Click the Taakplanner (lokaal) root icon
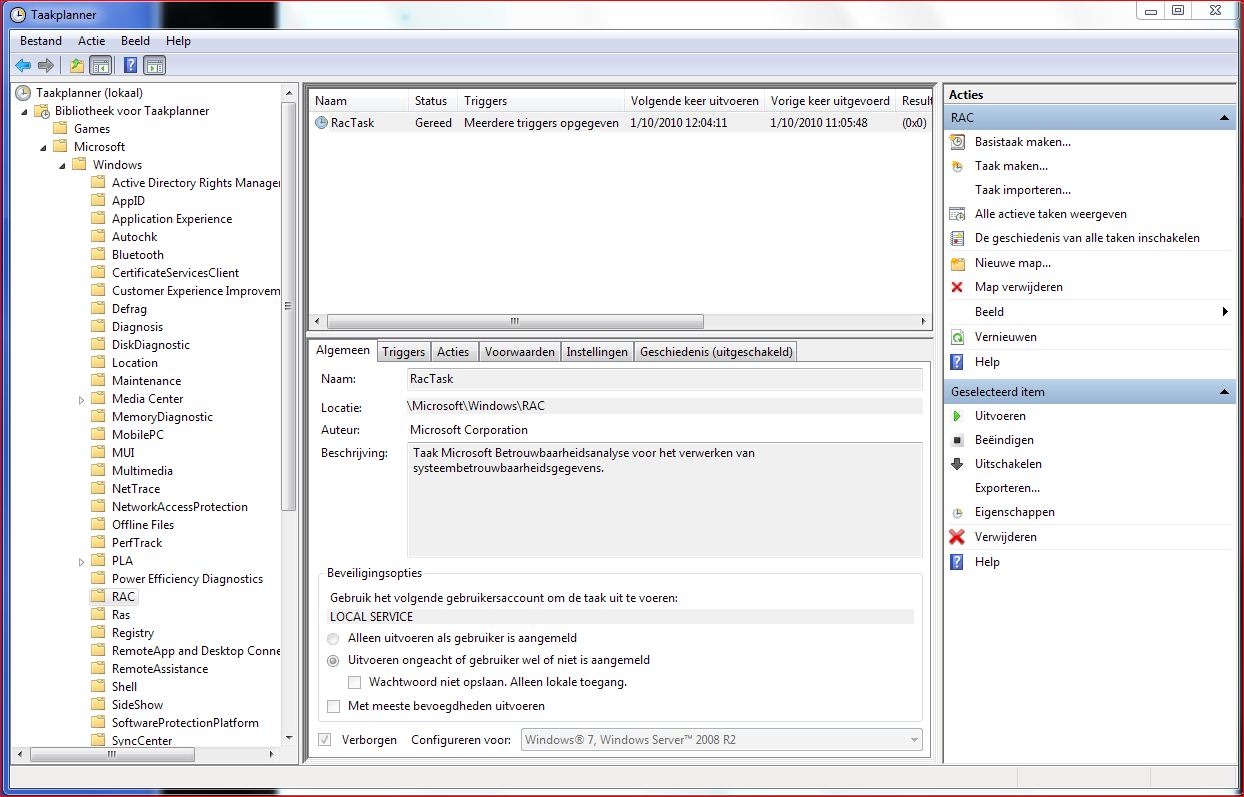 [x=23, y=93]
